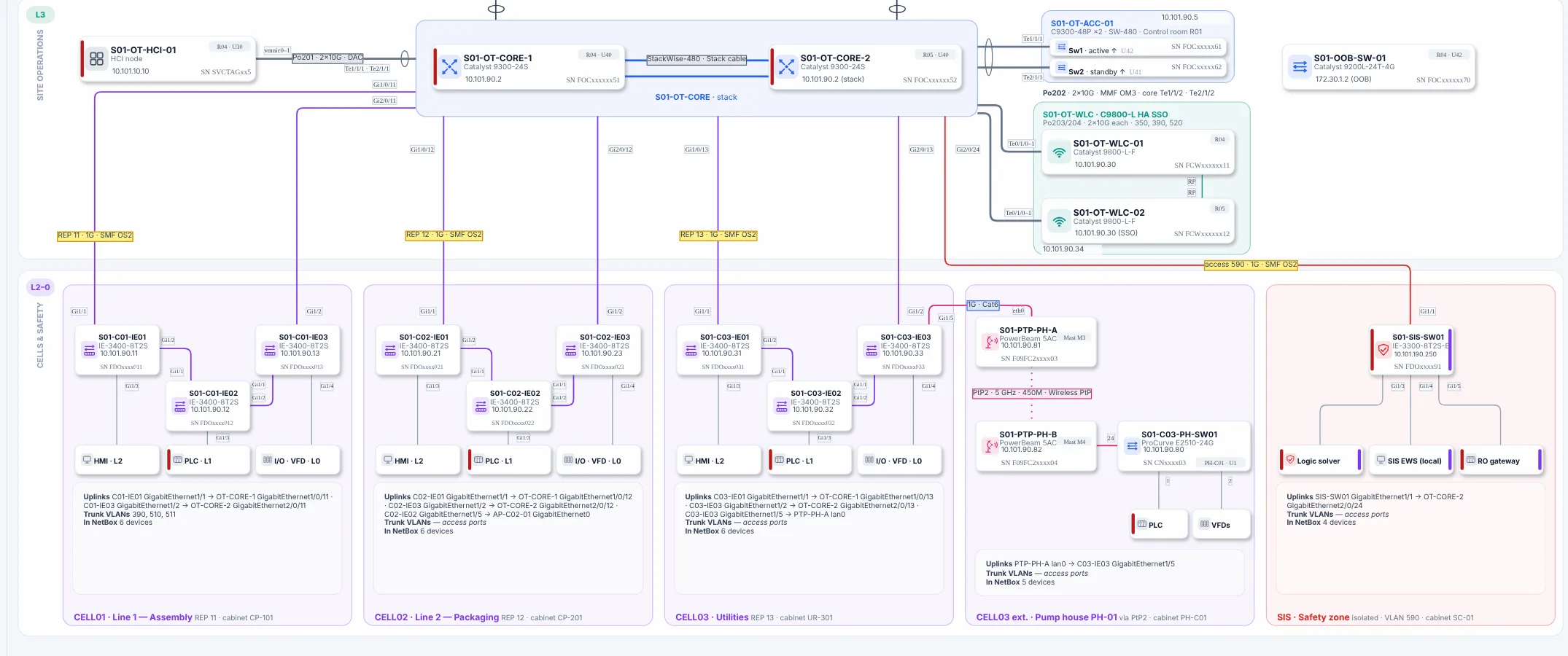Click the access 590 · 1G · SMF OS2 label

pyautogui.click(x=1251, y=265)
